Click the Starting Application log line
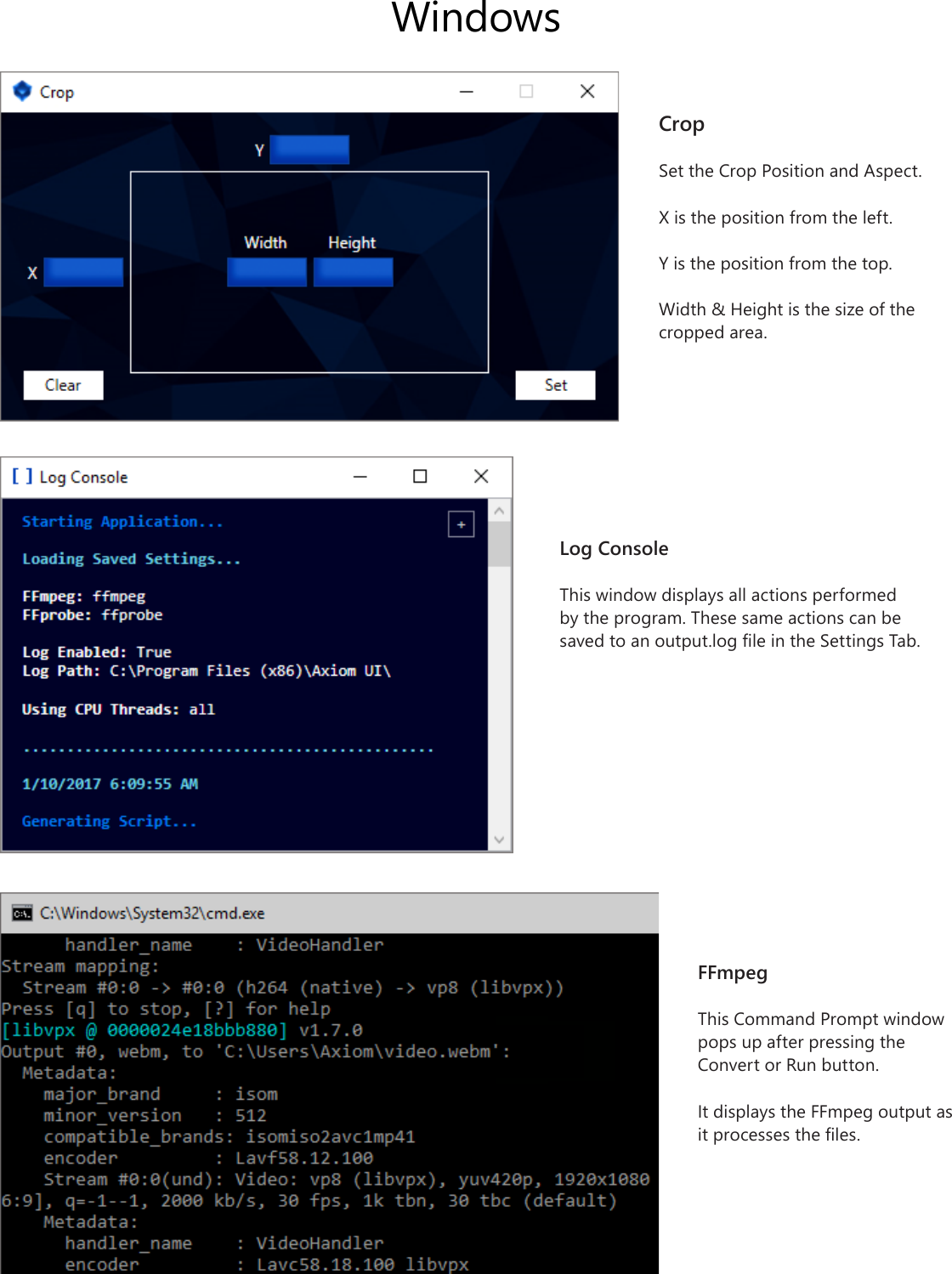Screen dimensions: 952x1274 pyautogui.click(x=122, y=521)
